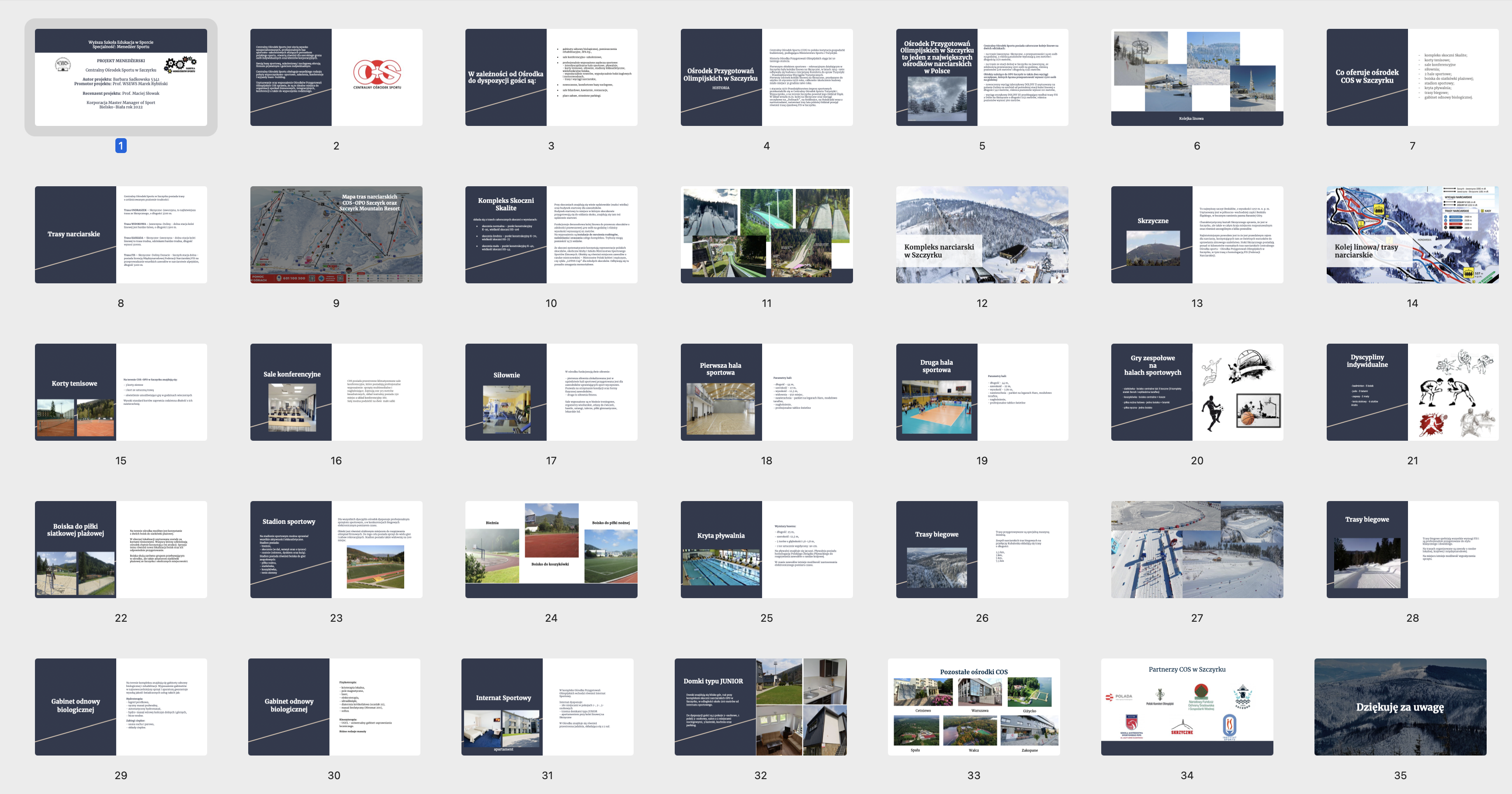Open slide 6 Kolejka linowa photo collage

tap(1197, 77)
